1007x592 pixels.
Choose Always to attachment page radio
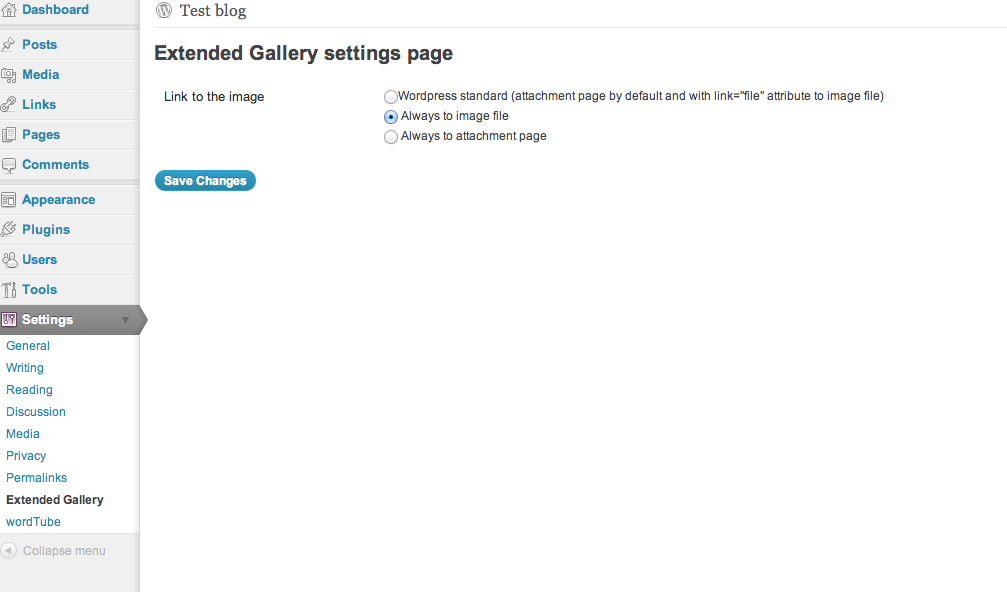point(390,137)
